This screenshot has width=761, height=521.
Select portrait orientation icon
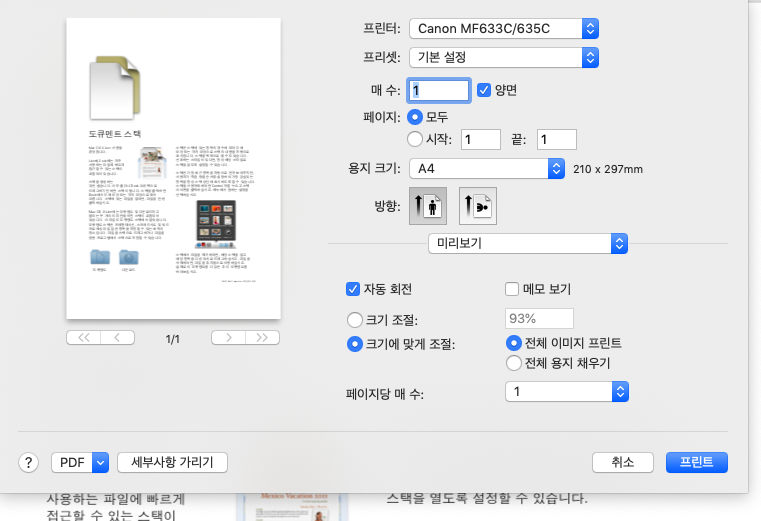(x=428, y=205)
